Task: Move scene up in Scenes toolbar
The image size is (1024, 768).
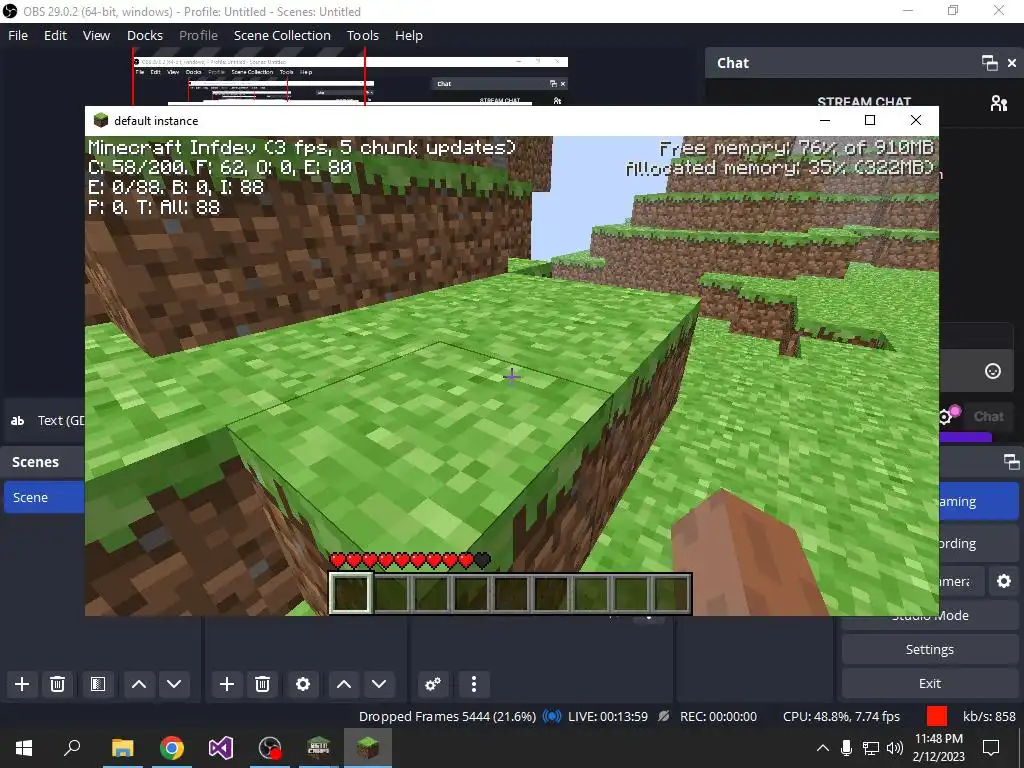Action: [138, 684]
